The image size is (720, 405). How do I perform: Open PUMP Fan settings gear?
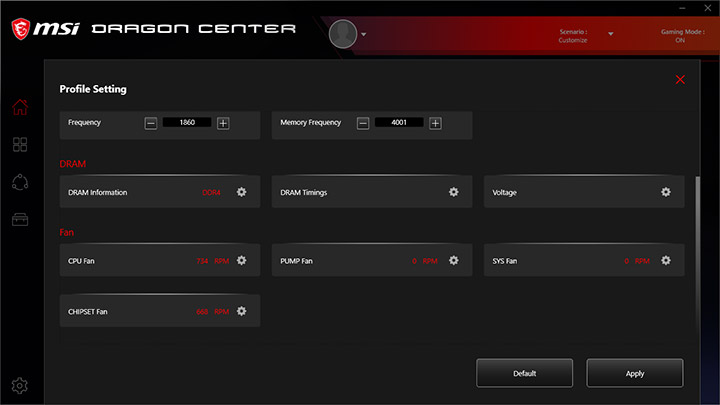click(x=454, y=260)
